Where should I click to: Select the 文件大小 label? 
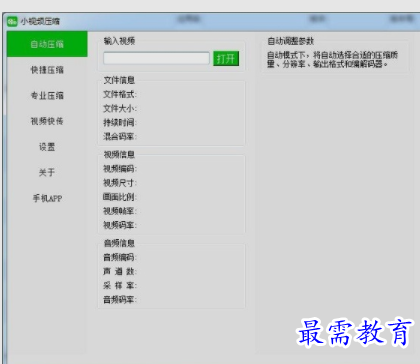[120, 108]
